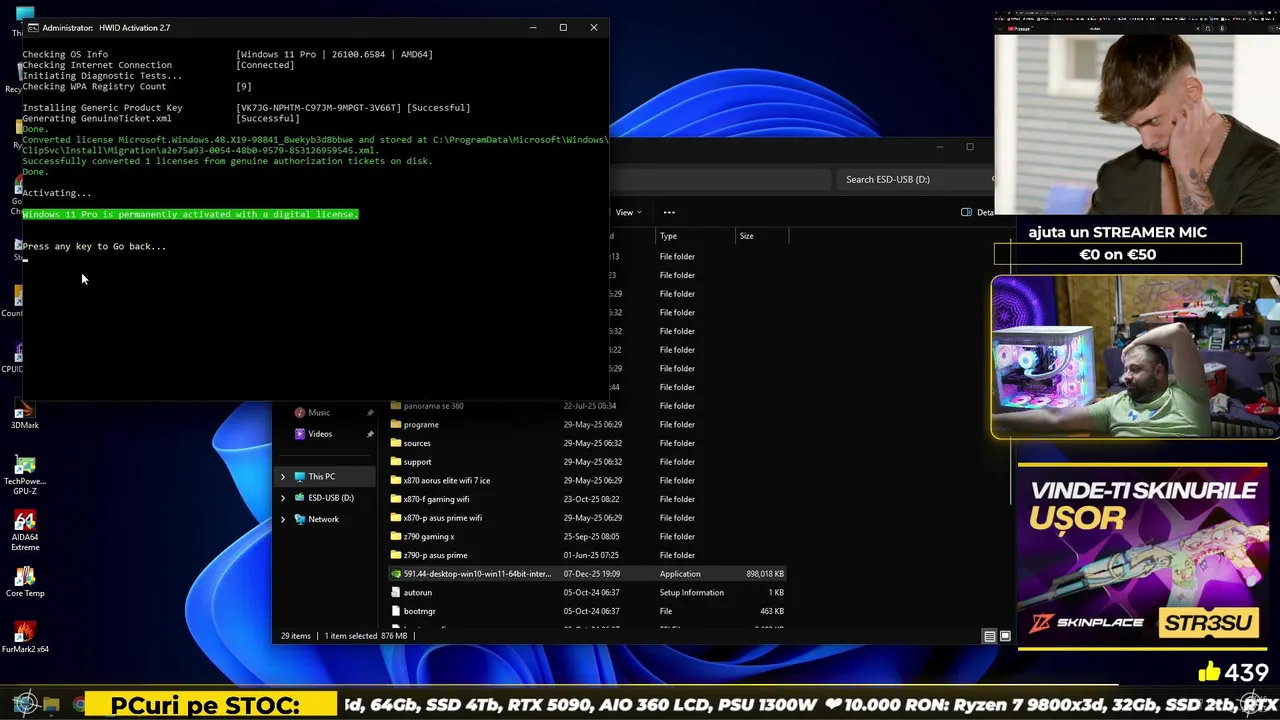Click the €0 on €50 donation goal bar
Viewport: 1280px width, 720px height.
pos(1117,255)
